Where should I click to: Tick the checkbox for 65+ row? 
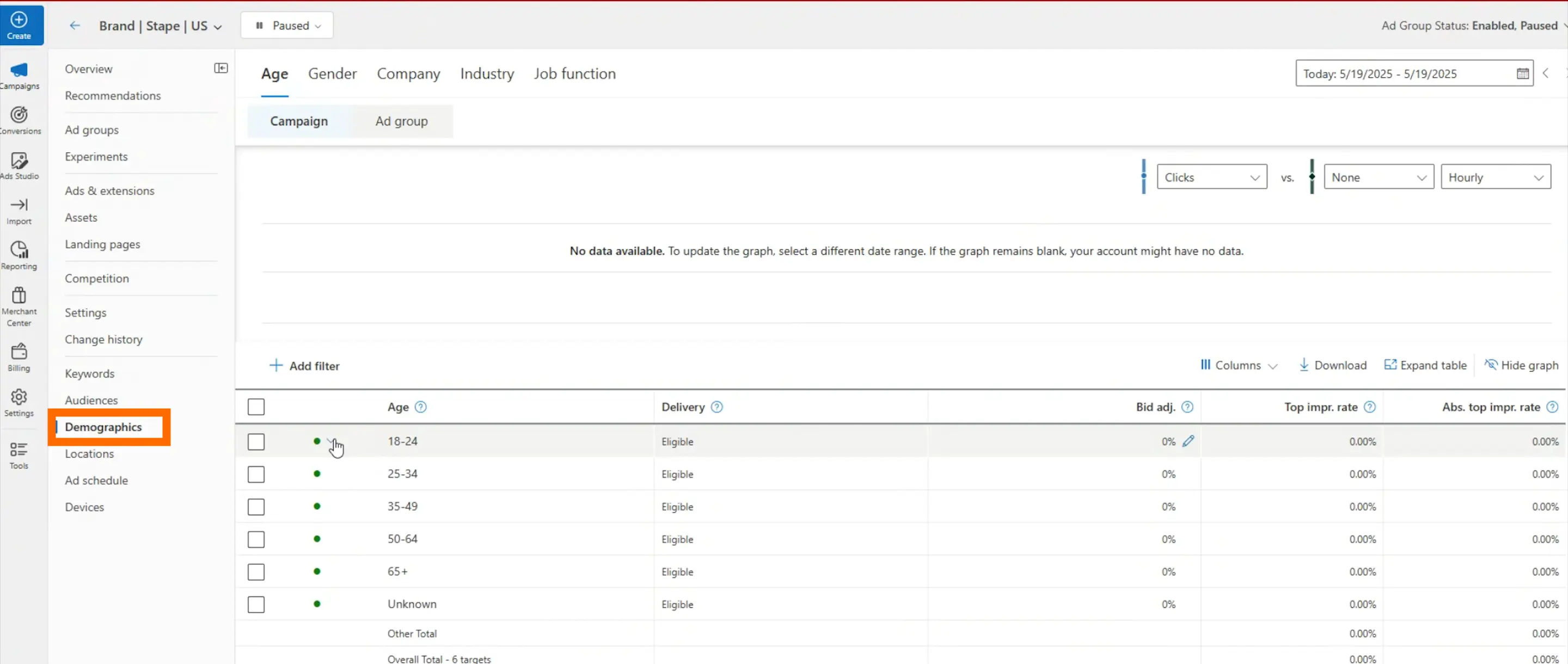256,572
